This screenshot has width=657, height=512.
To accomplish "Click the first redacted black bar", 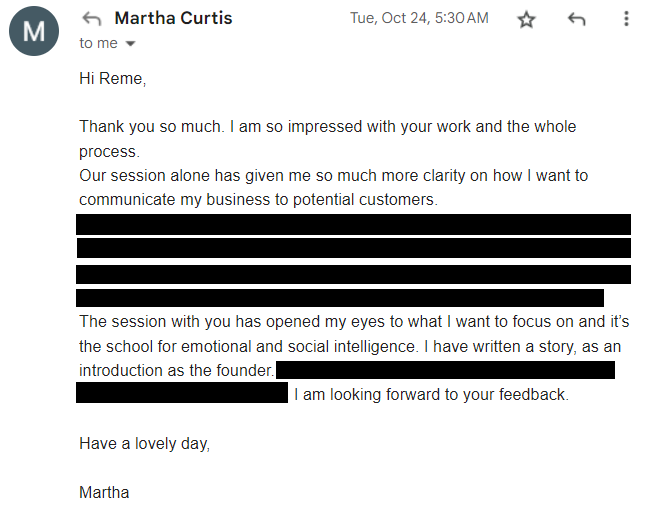I will click(x=353, y=224).
